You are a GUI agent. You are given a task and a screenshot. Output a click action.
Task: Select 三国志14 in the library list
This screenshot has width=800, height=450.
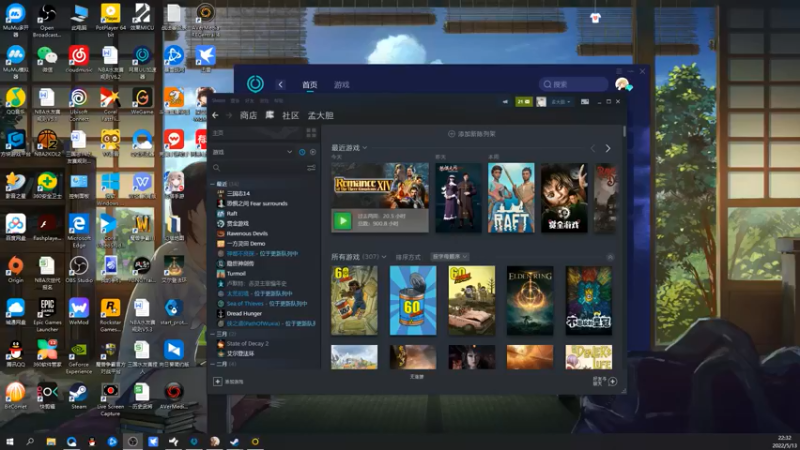click(x=238, y=193)
